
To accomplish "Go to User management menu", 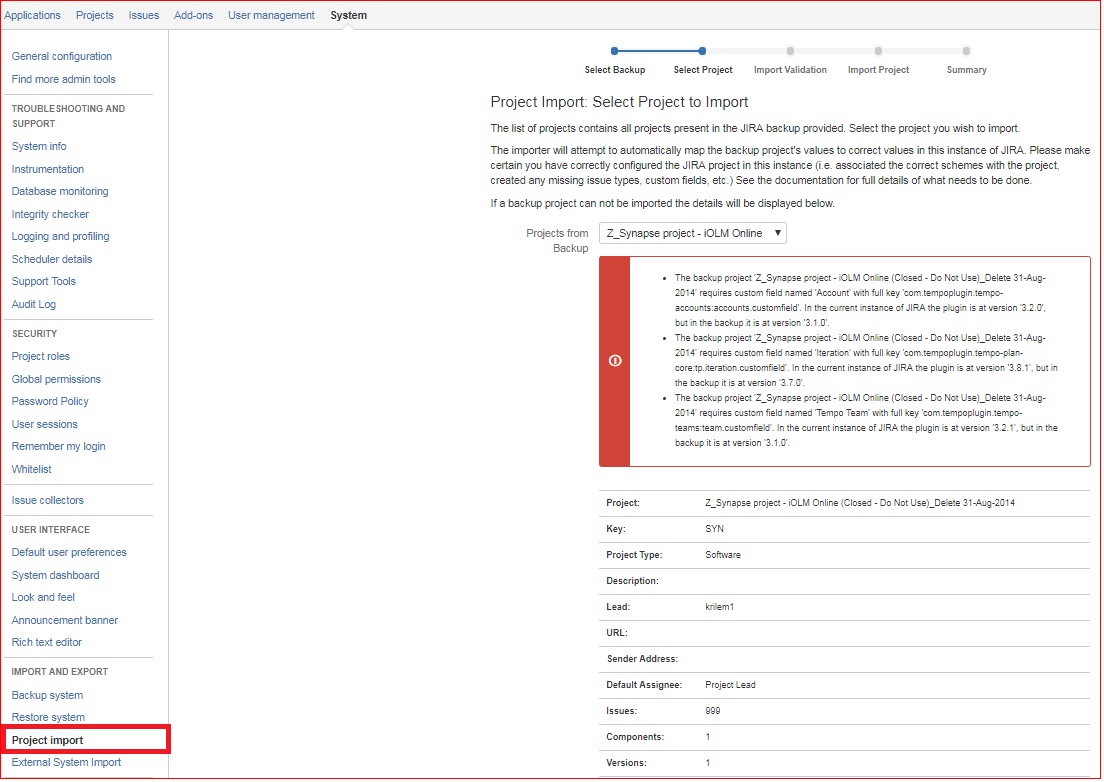I will click(x=271, y=15).
